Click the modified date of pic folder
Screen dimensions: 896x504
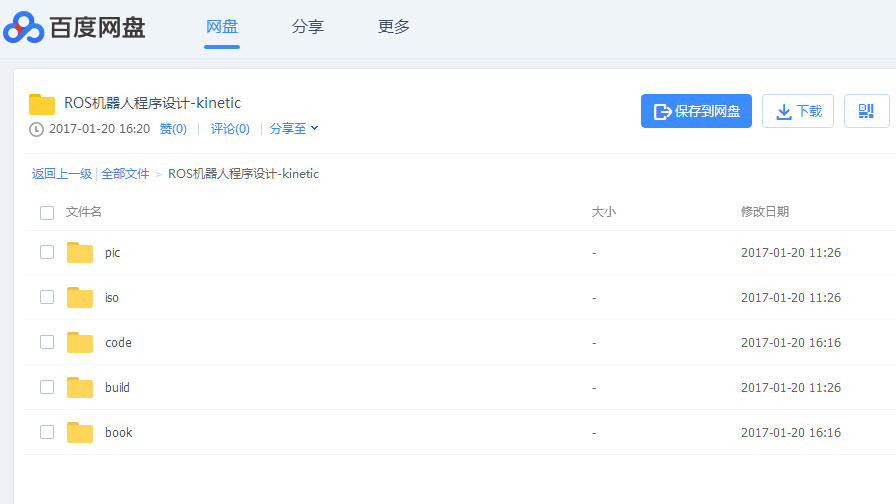click(x=791, y=253)
